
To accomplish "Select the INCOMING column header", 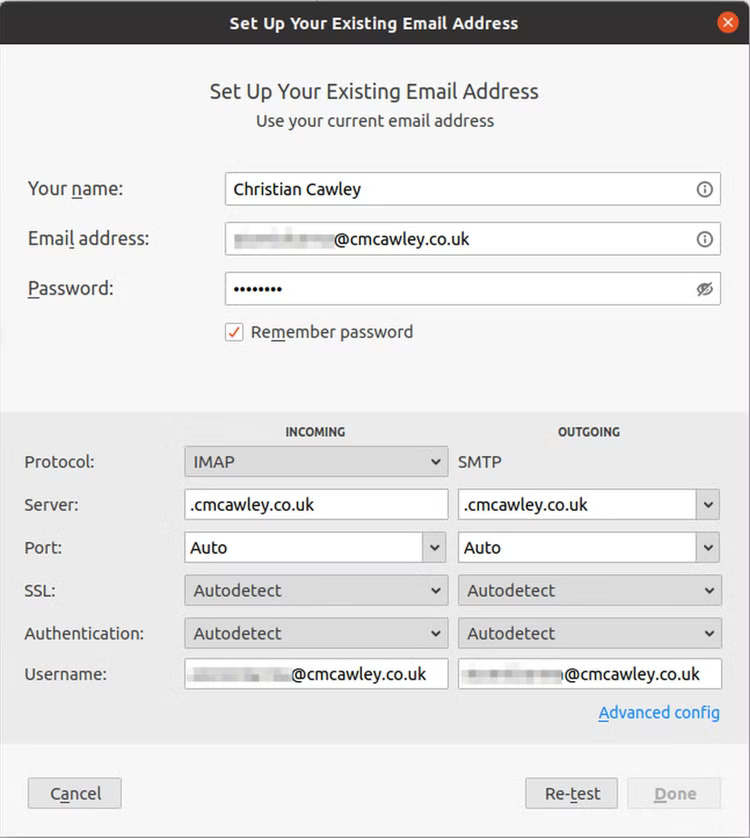I will tap(315, 432).
